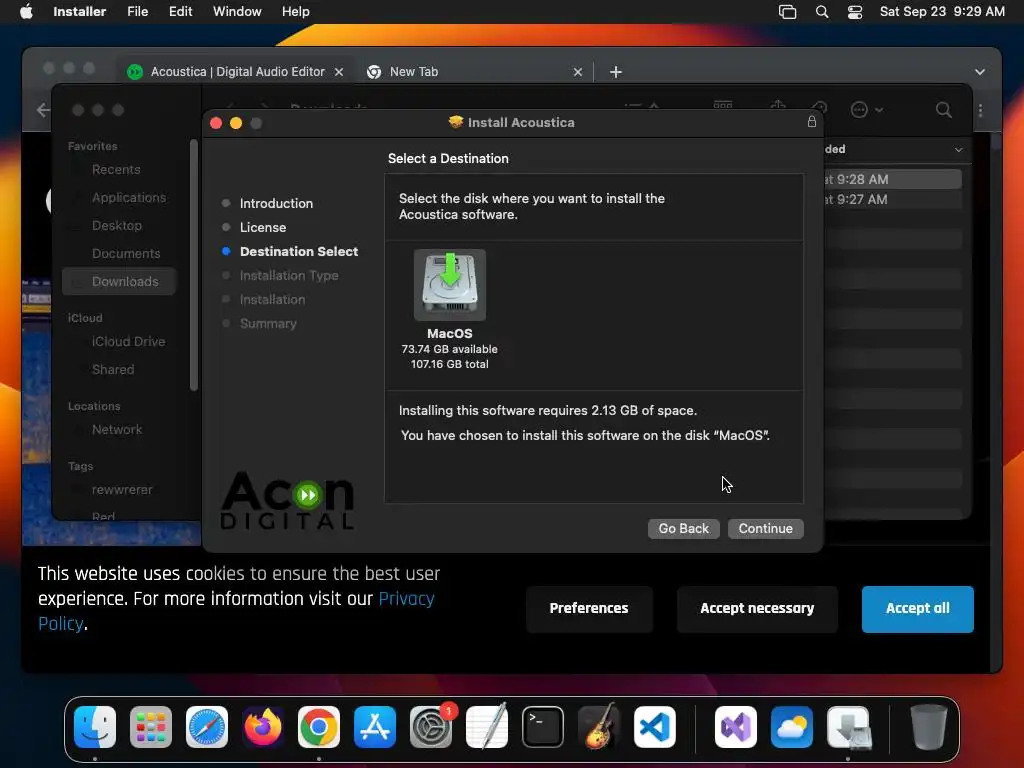Screen dimensions: 1024x768
Task: Open the App Store from the Dock
Action: pyautogui.click(x=375, y=727)
